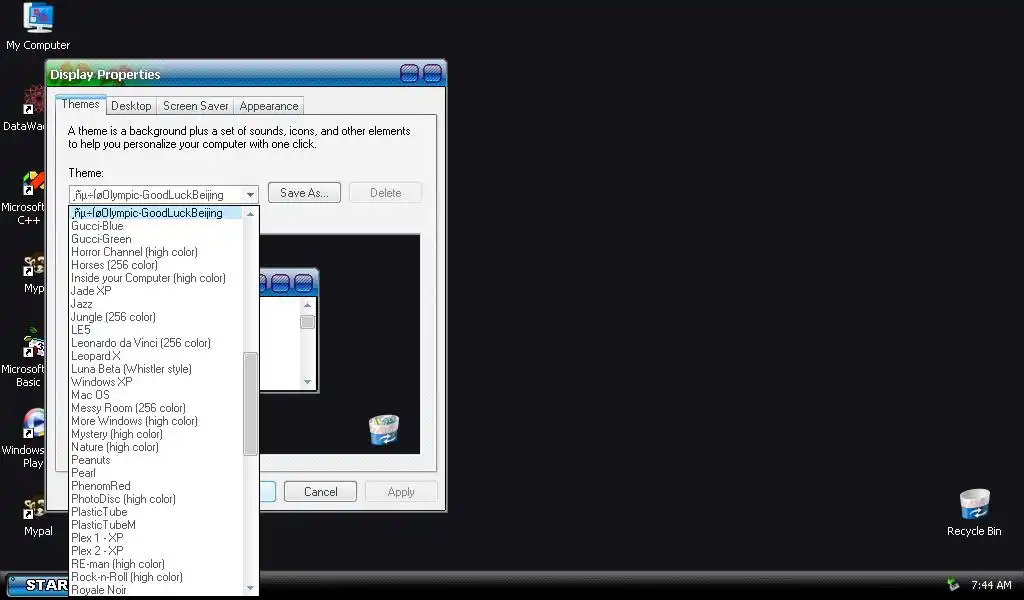Image resolution: width=1024 pixels, height=600 pixels.
Task: Select the Plex 1 - XP theme
Action: (155, 538)
